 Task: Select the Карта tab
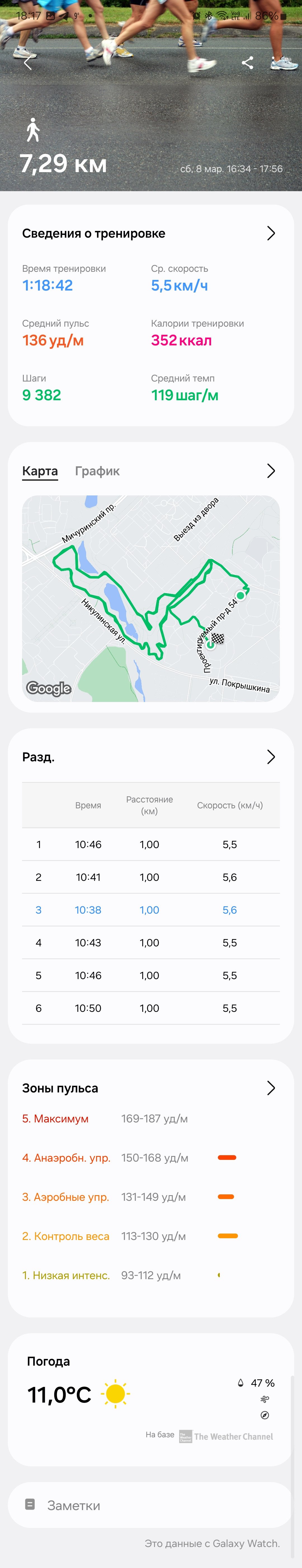click(x=40, y=471)
